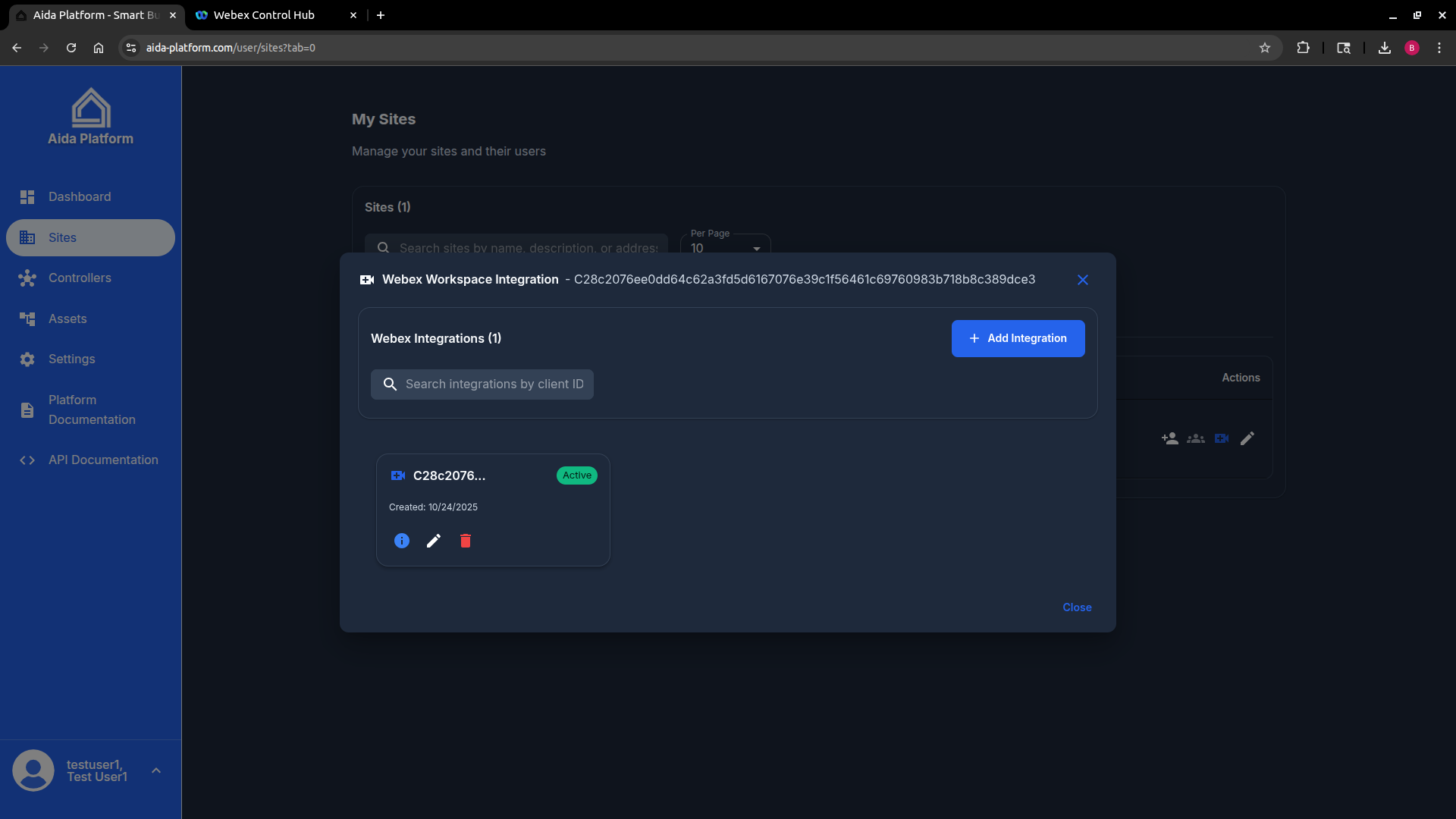Click the Close link in the dialog
The height and width of the screenshot is (819, 1456).
1077,607
